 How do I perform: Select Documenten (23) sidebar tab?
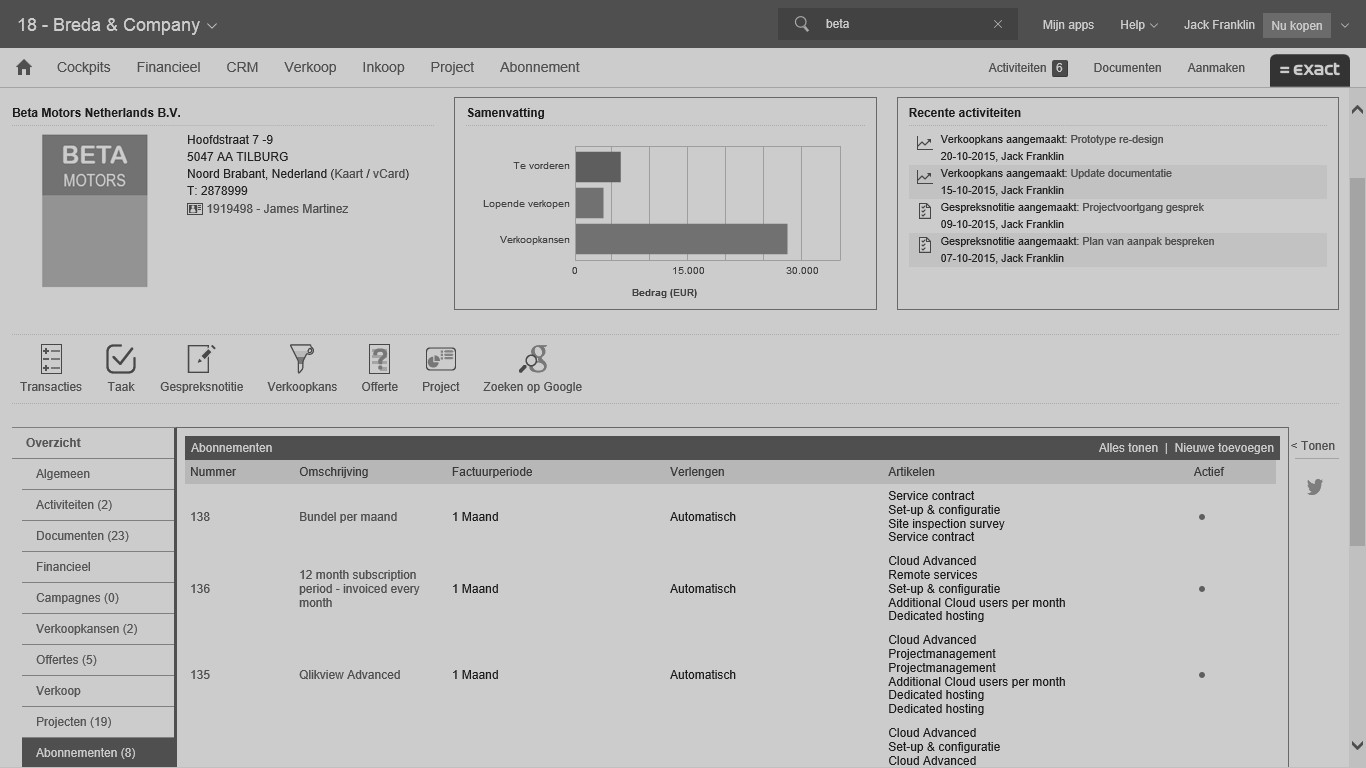(x=98, y=536)
